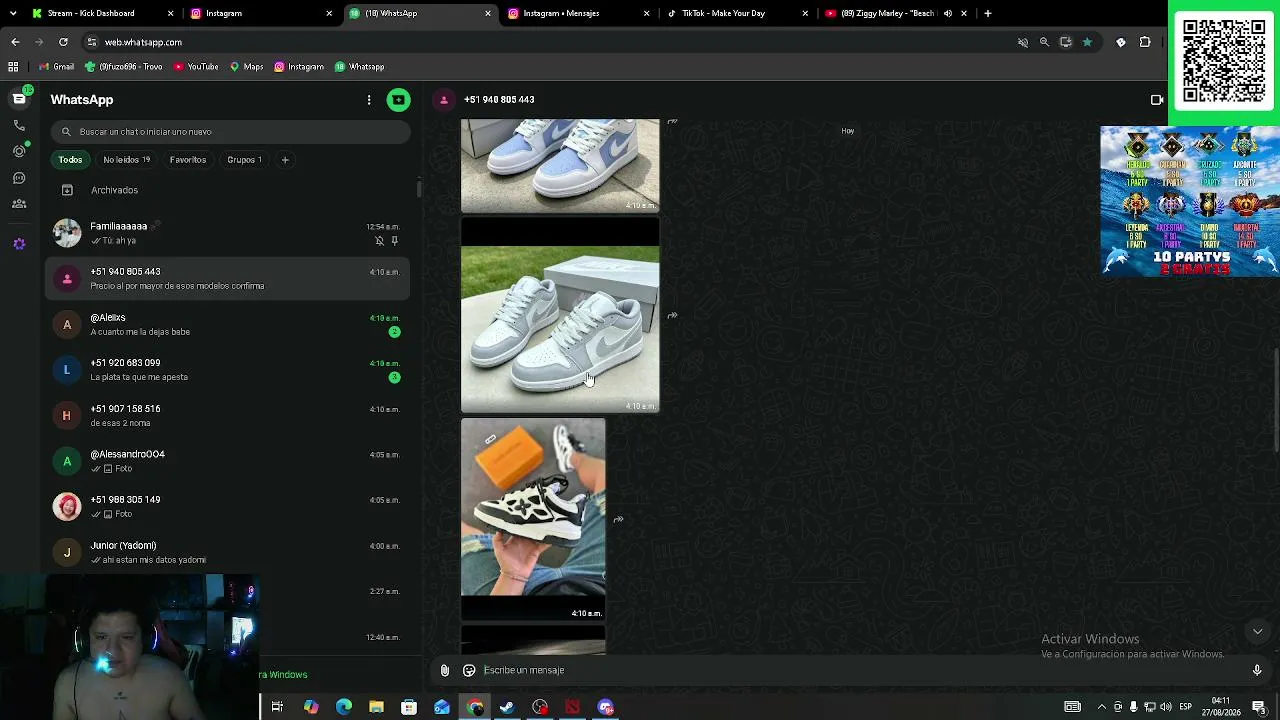The width and height of the screenshot is (1280, 720).
Task: Jump to latest messages with the down arrow
Action: click(x=1257, y=631)
